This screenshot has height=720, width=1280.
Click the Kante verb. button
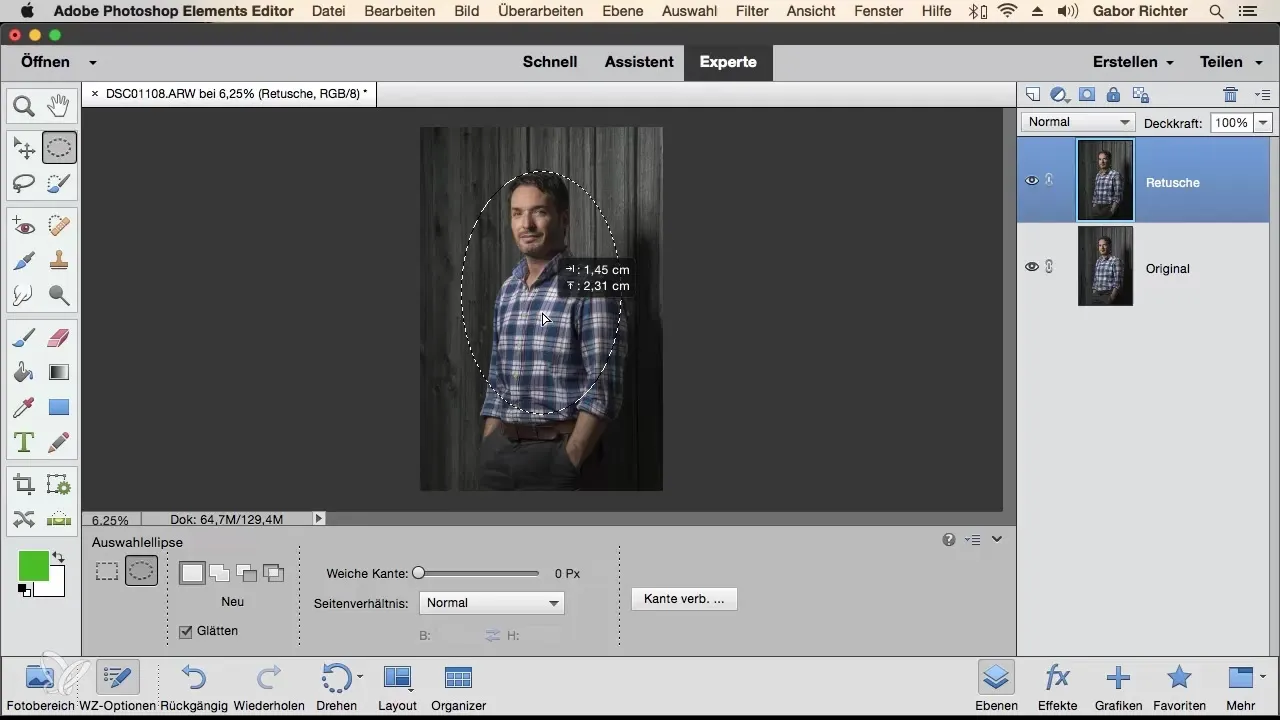684,599
